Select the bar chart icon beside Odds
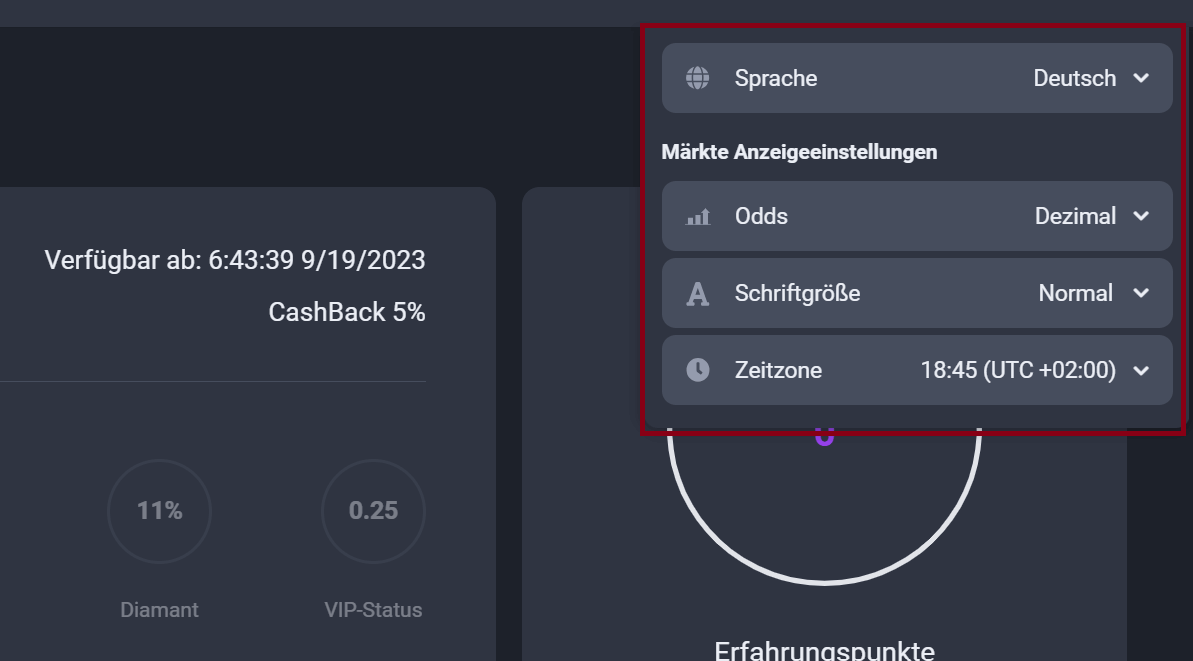Screen dimensions: 1193x661 [x=699, y=215]
